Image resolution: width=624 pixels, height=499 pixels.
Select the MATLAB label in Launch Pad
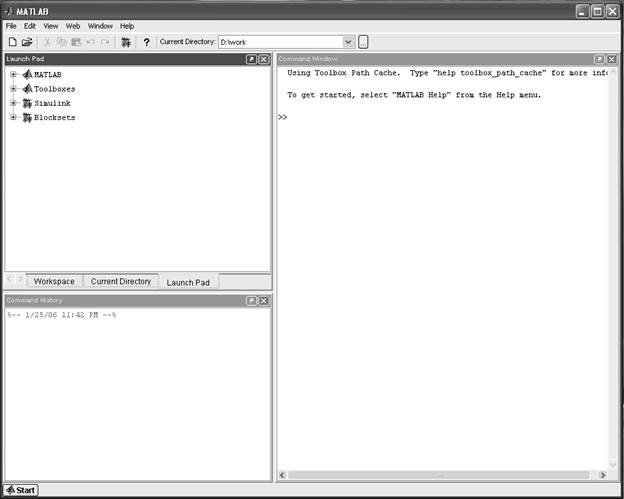coord(48,74)
